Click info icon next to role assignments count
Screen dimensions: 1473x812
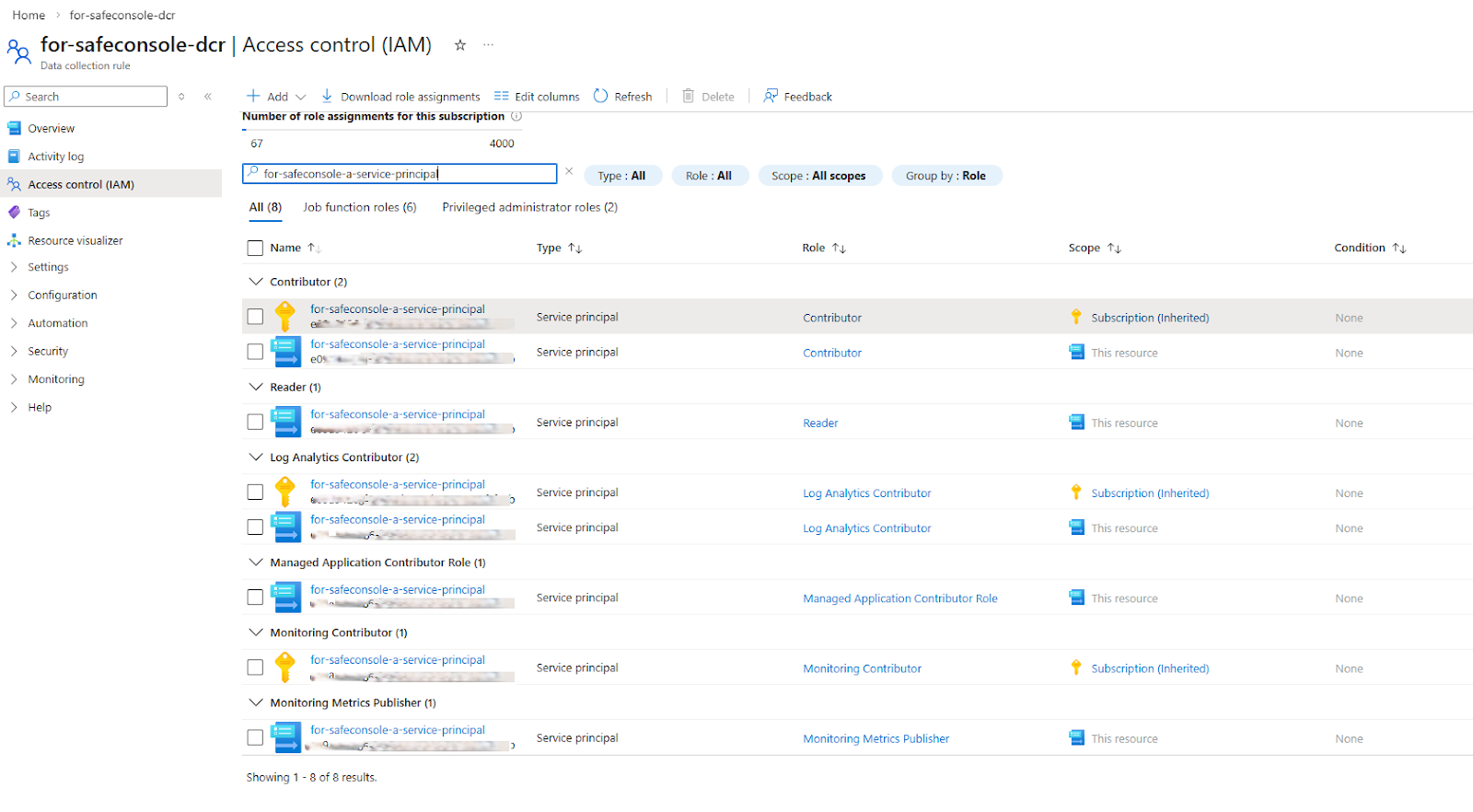(x=516, y=116)
